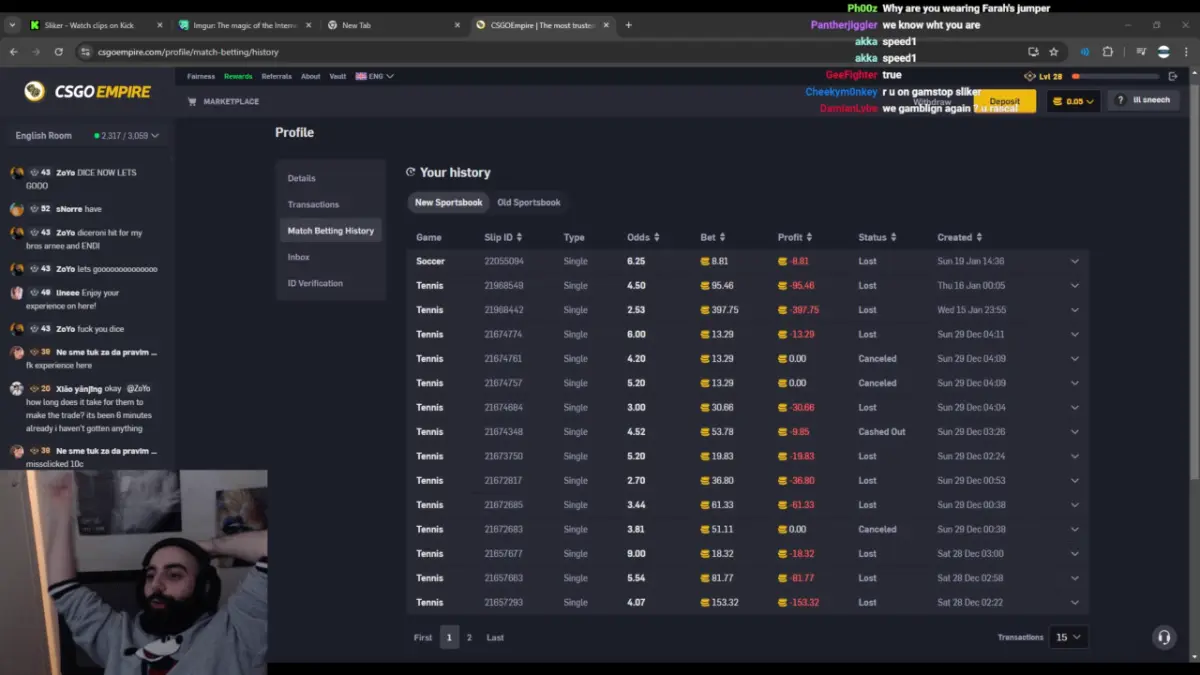Screen dimensions: 1200x675
Task: Click the logout icon at top right
Action: (1174, 76)
